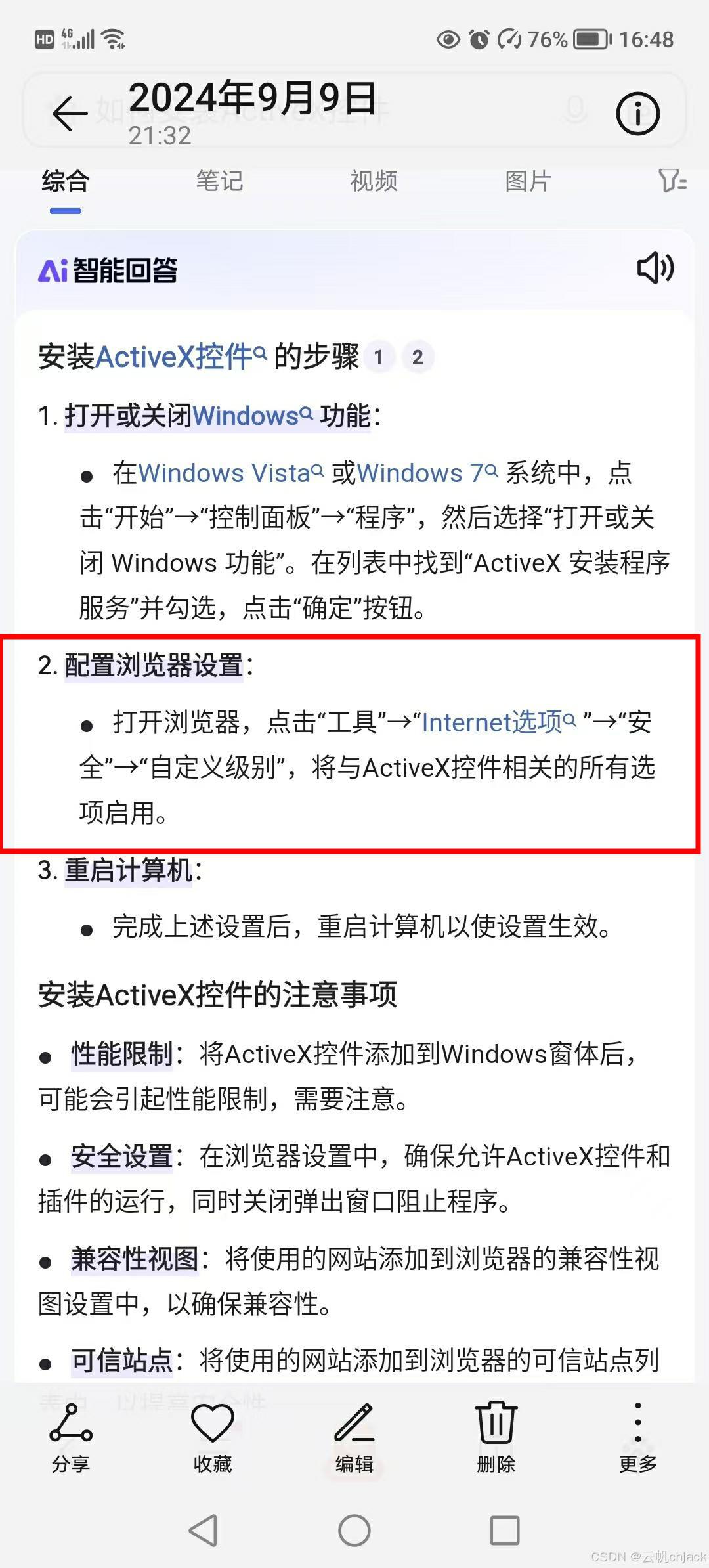
Task: Tap citation number 1 badge
Action: 378,357
